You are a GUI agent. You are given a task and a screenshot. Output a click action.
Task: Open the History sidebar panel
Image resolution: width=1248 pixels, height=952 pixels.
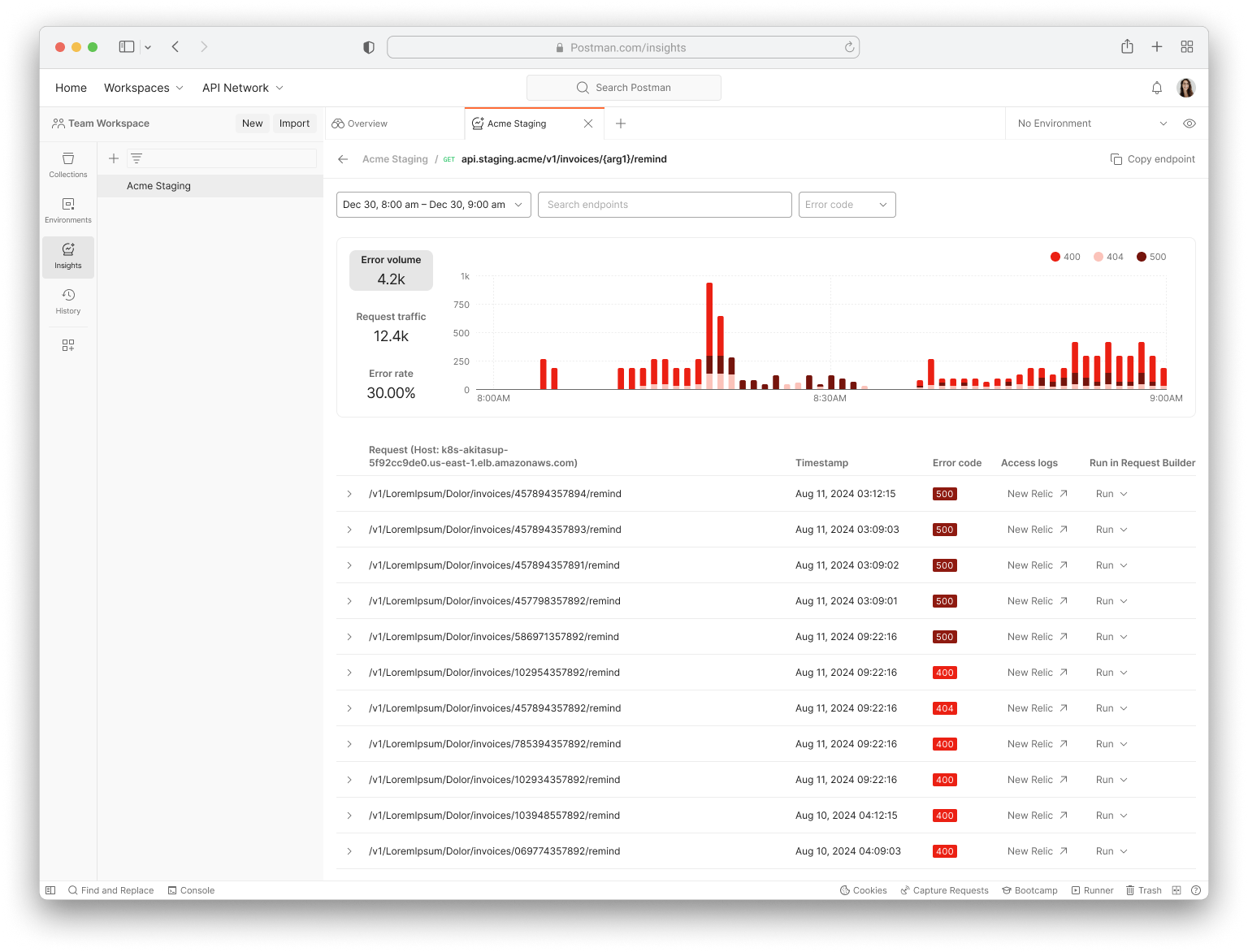coord(68,301)
